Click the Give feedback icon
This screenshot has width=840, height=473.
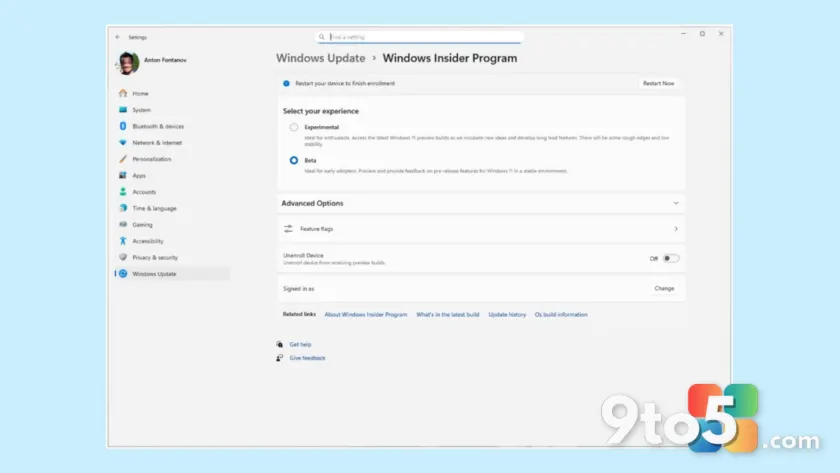point(280,358)
